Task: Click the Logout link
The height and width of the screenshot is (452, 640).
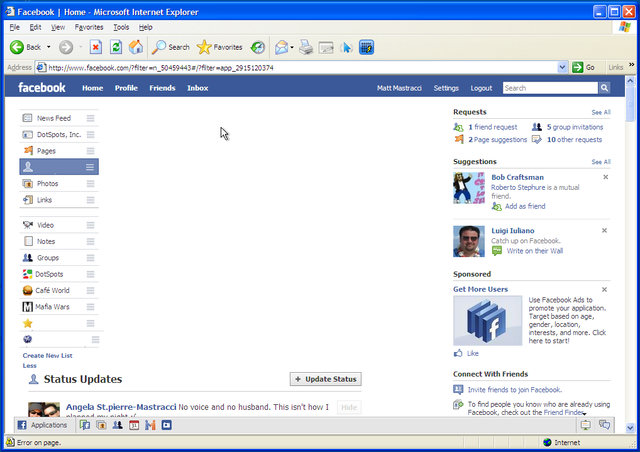Action: click(x=481, y=88)
